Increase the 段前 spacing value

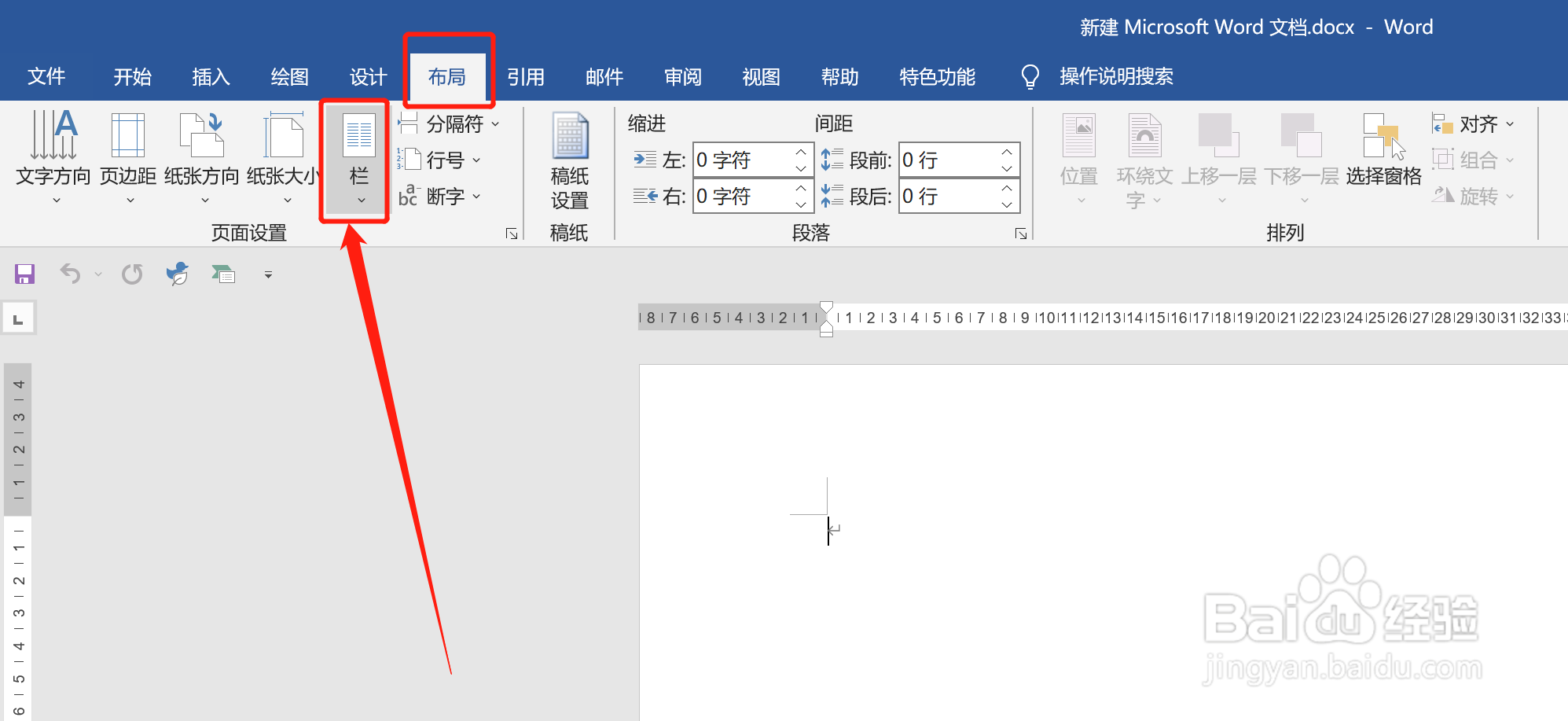[x=1007, y=152]
